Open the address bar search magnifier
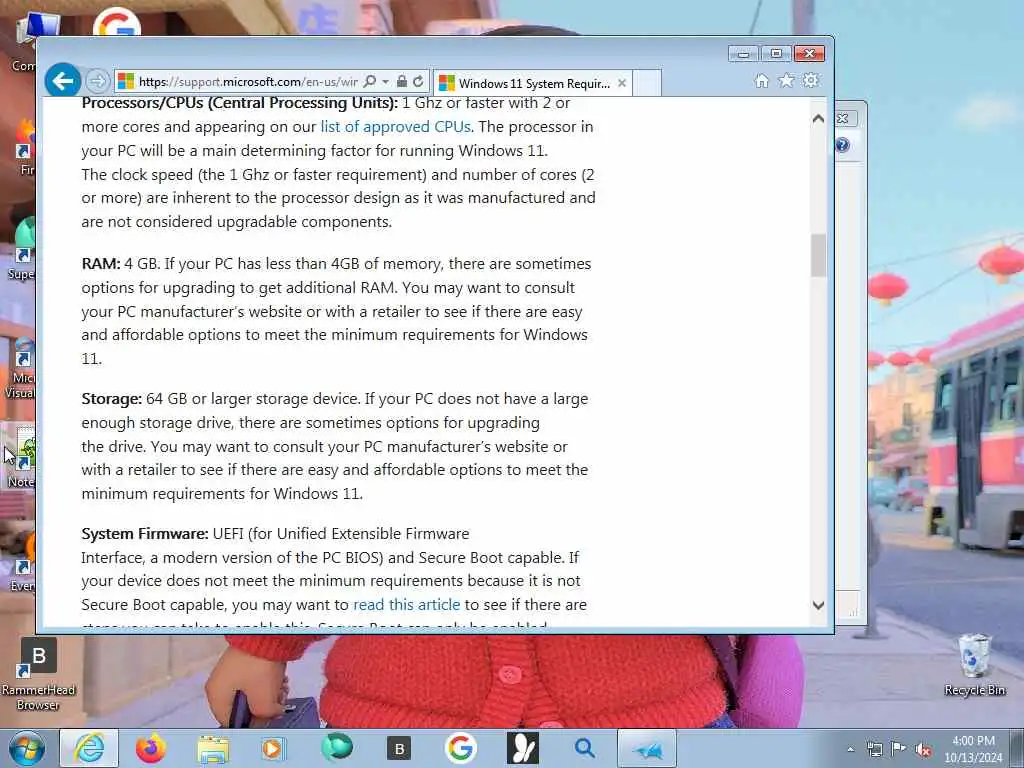Image resolution: width=1024 pixels, height=768 pixels. click(370, 81)
